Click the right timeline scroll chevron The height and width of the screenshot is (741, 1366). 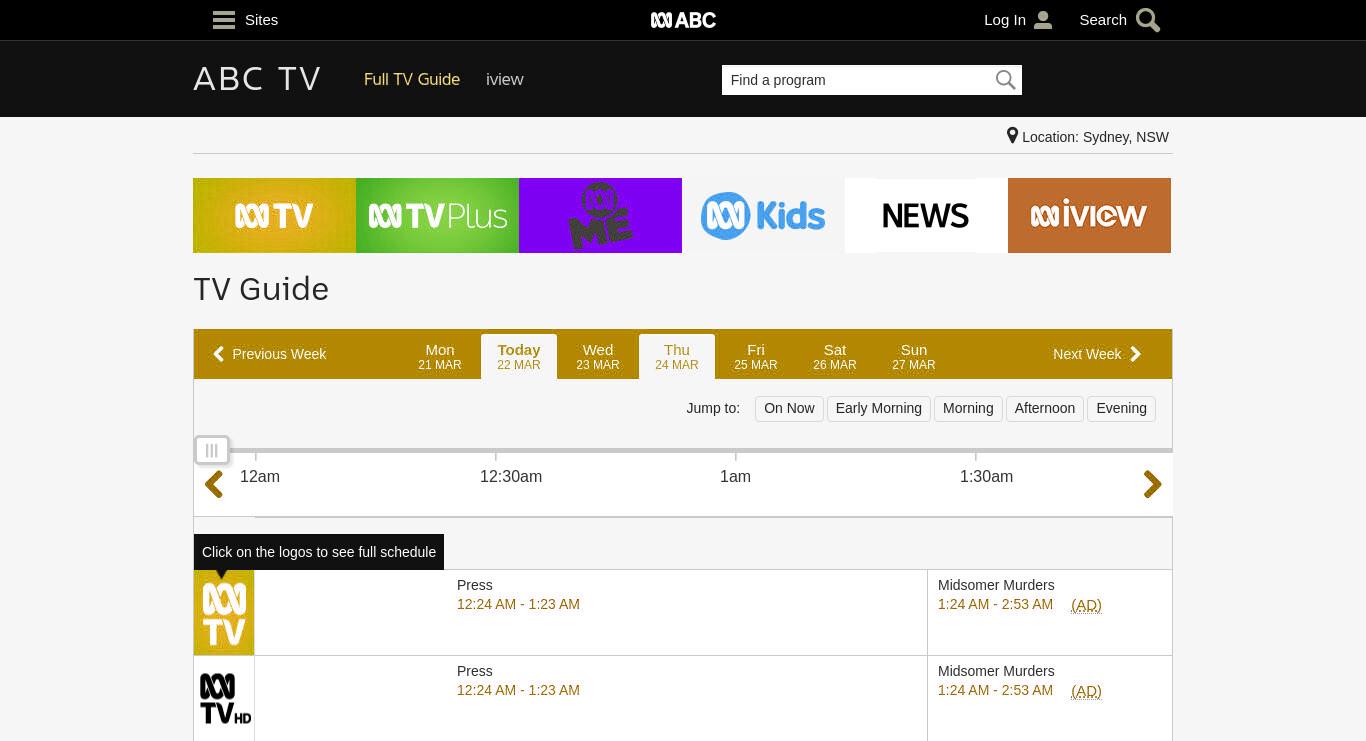[x=1152, y=485]
